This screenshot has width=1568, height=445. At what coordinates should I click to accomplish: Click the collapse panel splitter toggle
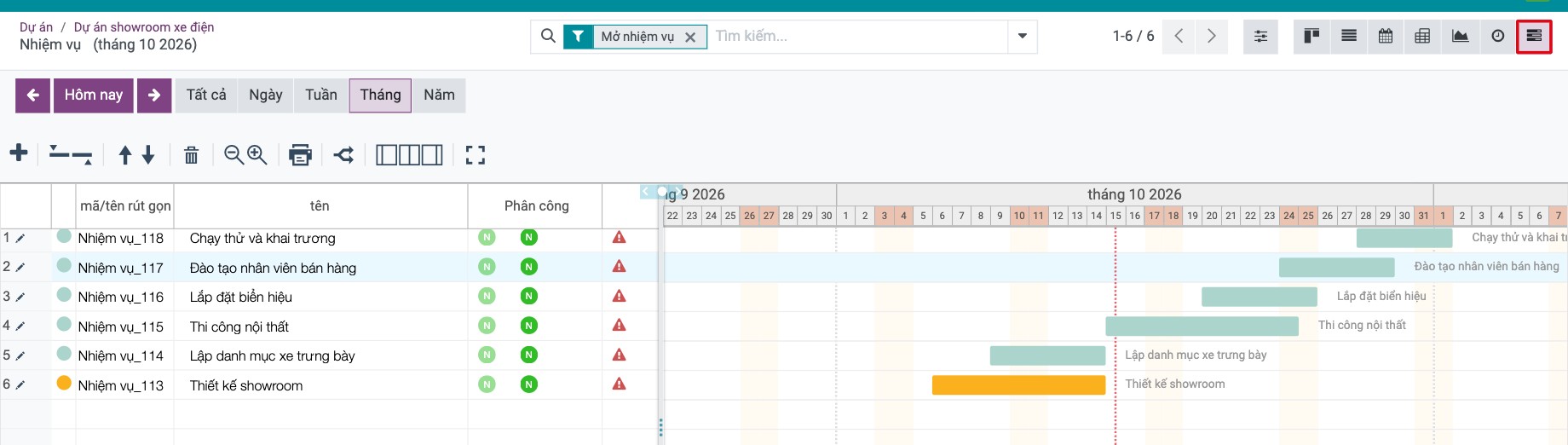[661, 192]
